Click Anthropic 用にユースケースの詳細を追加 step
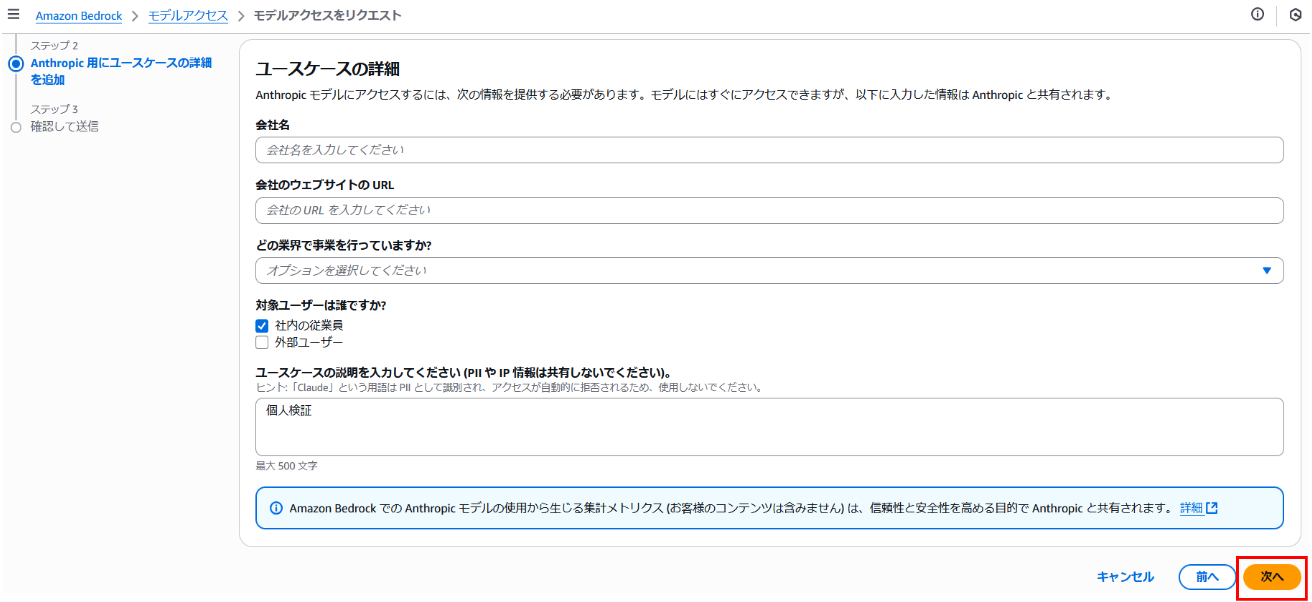This screenshot has height=602, width=1312. (121, 71)
